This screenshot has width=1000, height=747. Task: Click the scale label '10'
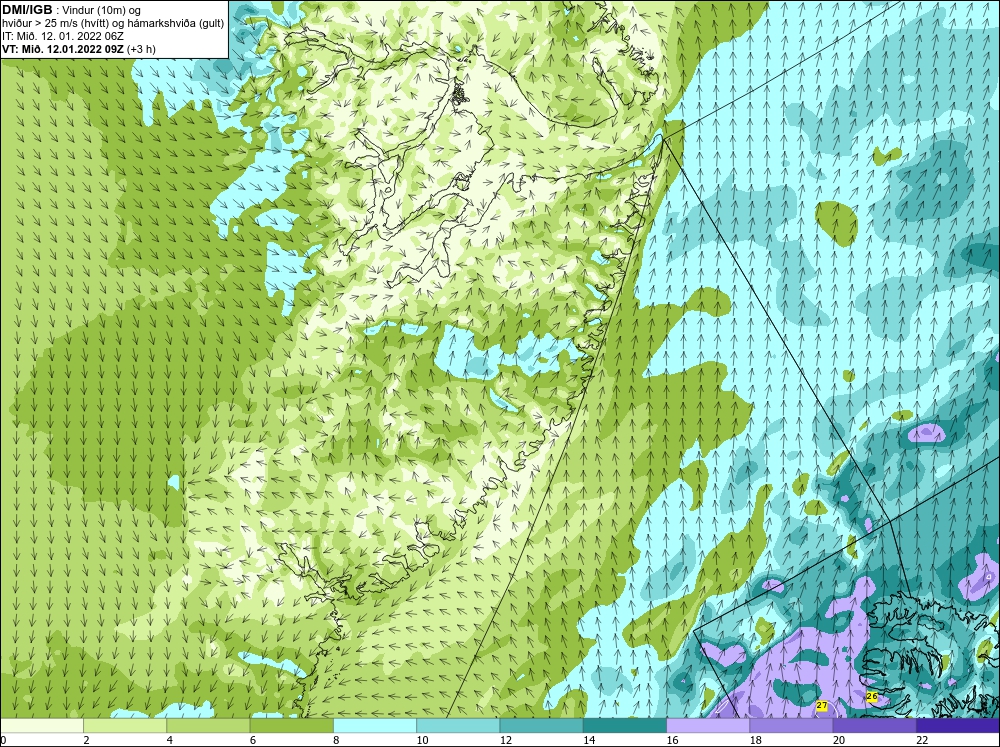[x=422, y=740]
